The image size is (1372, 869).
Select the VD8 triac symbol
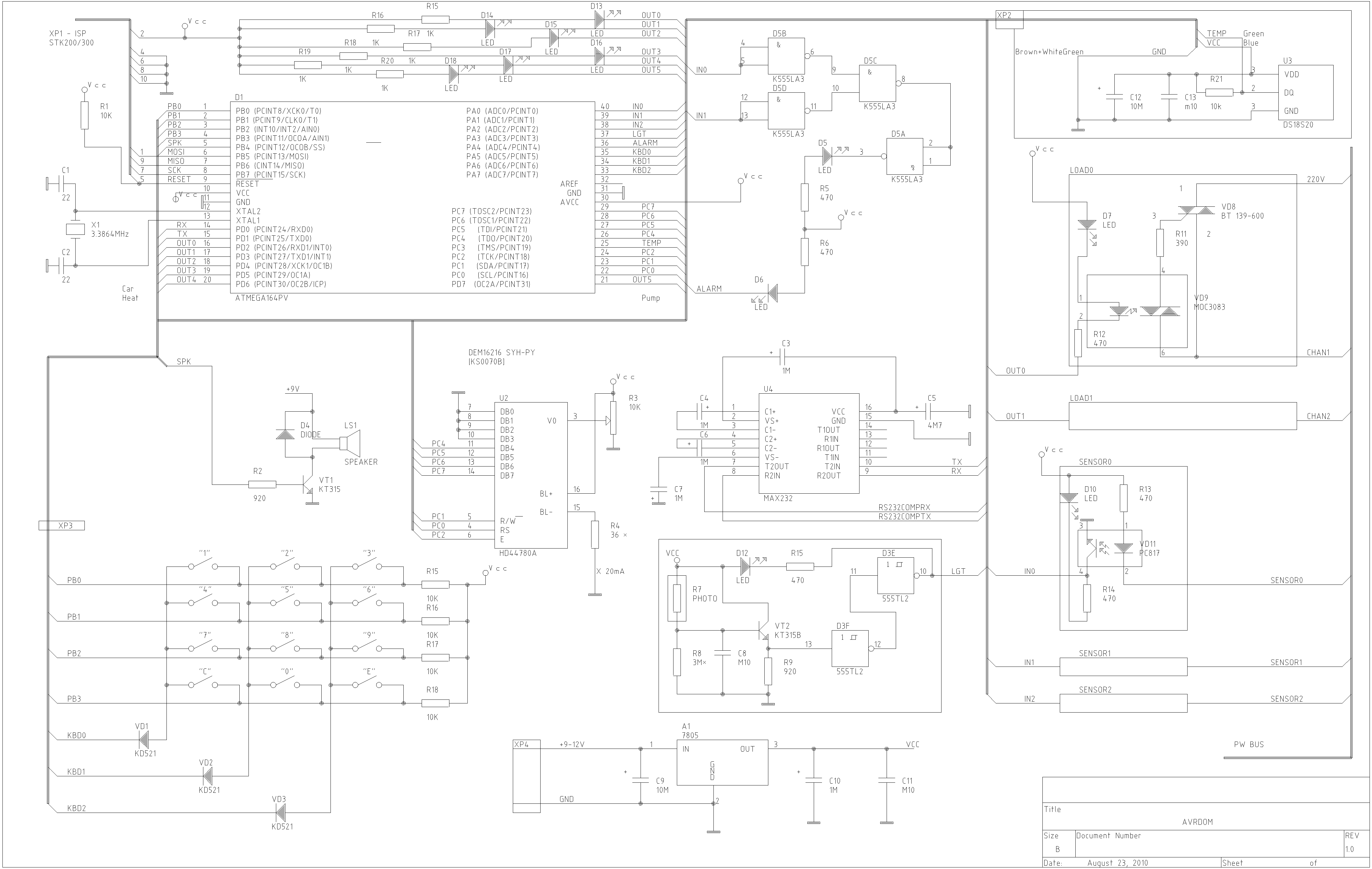tap(1196, 211)
